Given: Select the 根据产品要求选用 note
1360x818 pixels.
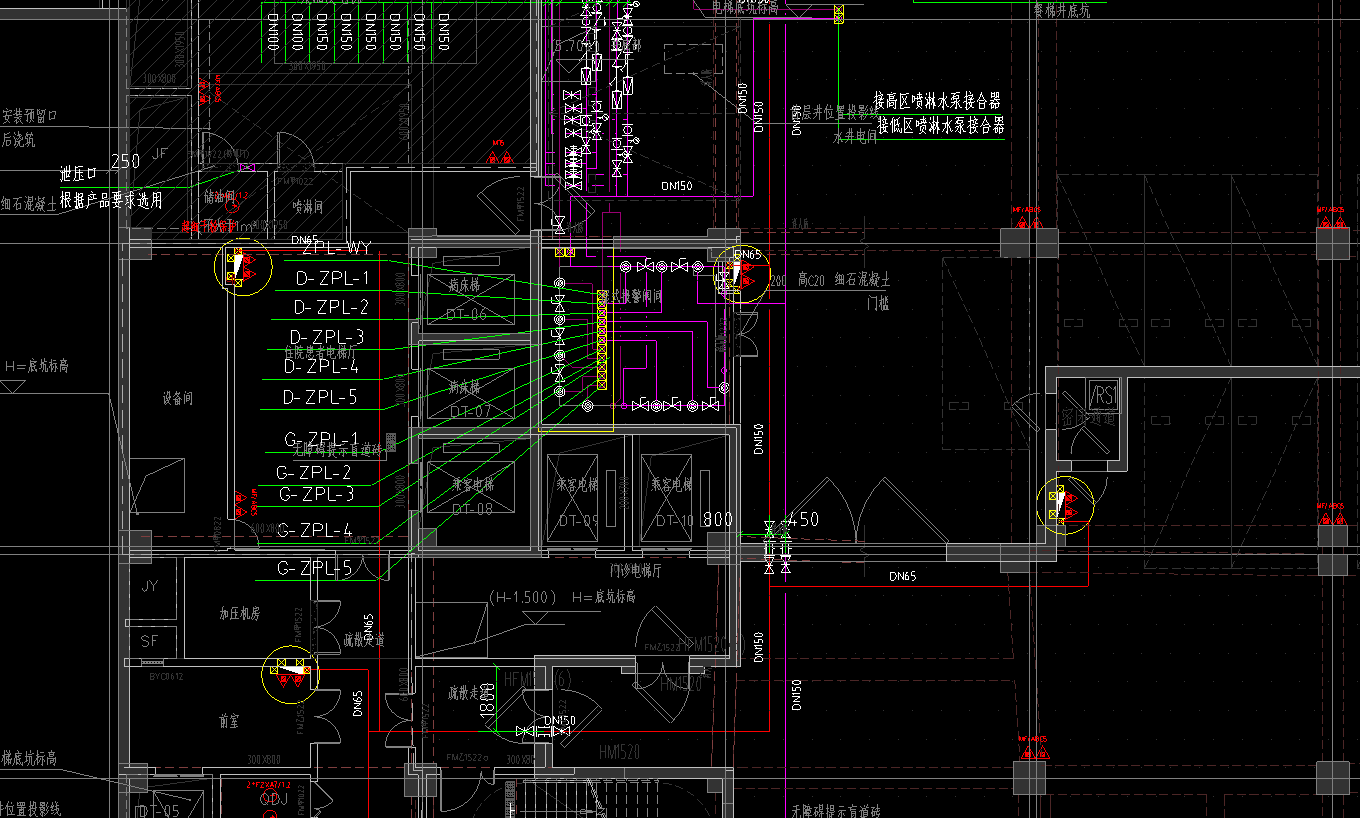Looking at the screenshot, I should coord(111,200).
